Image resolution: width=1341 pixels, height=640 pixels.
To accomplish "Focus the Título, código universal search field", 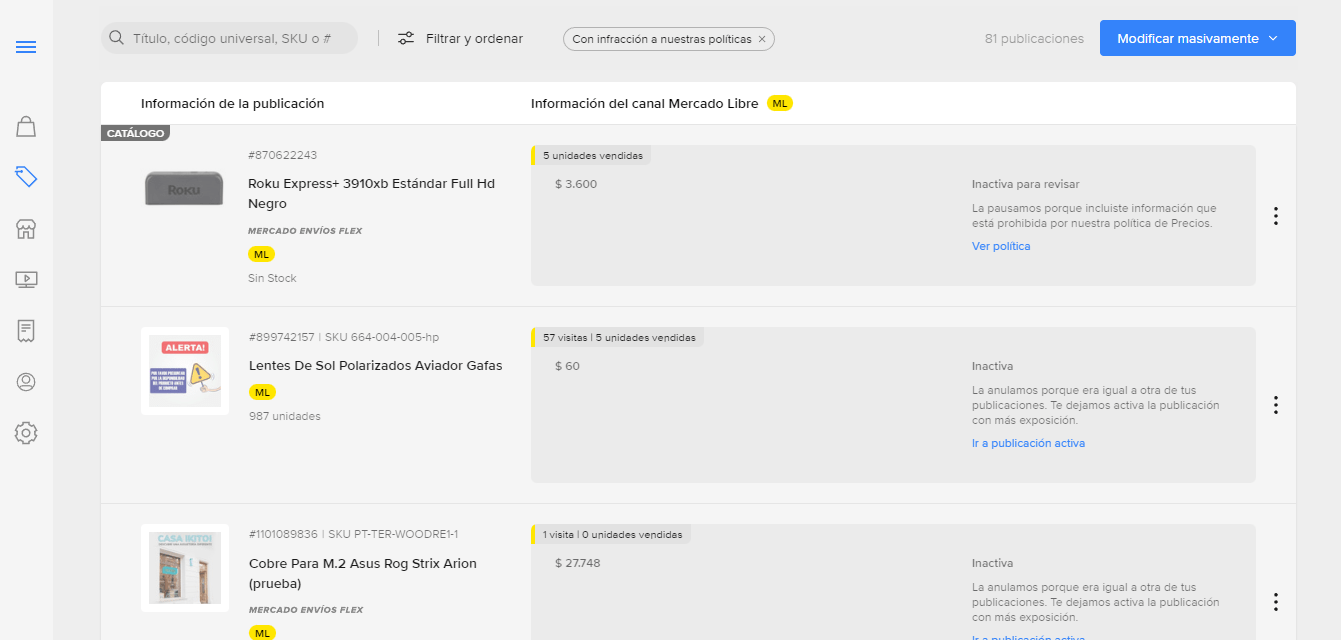I will [x=229, y=38].
